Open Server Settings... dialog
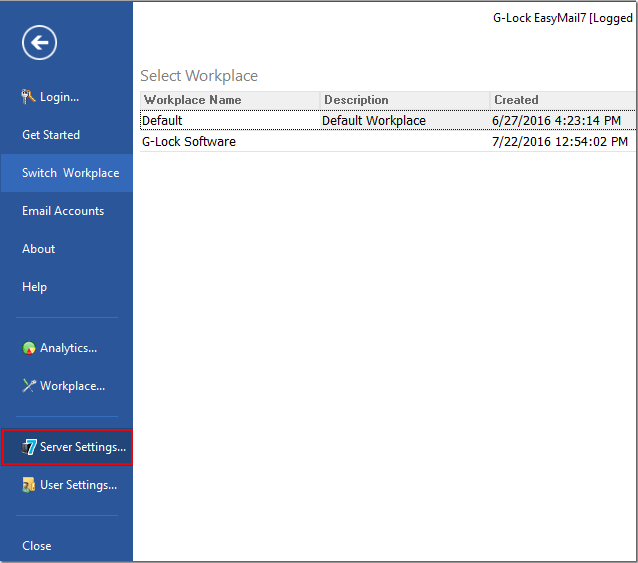Screen dimensions: 638x563 67,447
